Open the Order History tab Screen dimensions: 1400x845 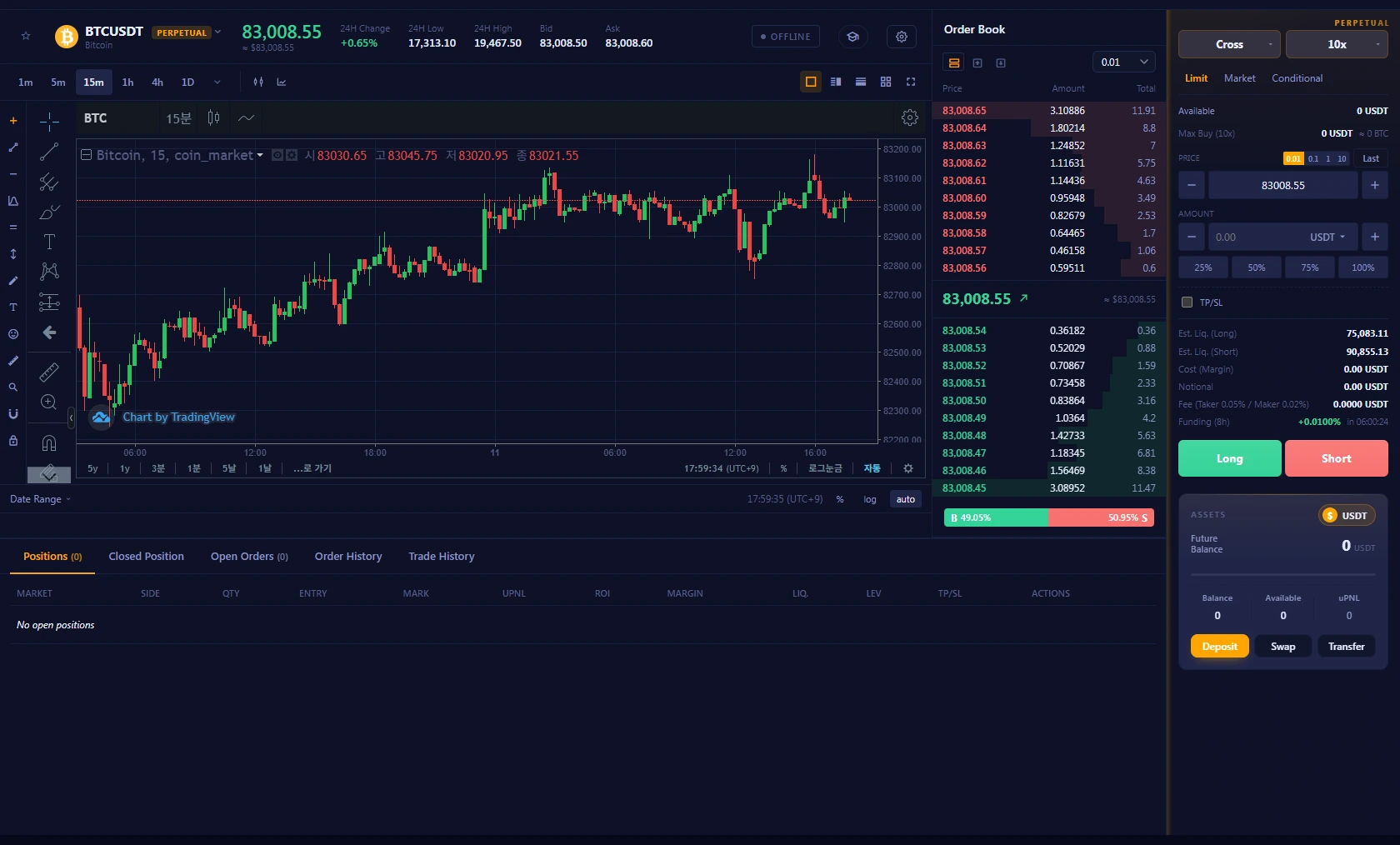(348, 557)
